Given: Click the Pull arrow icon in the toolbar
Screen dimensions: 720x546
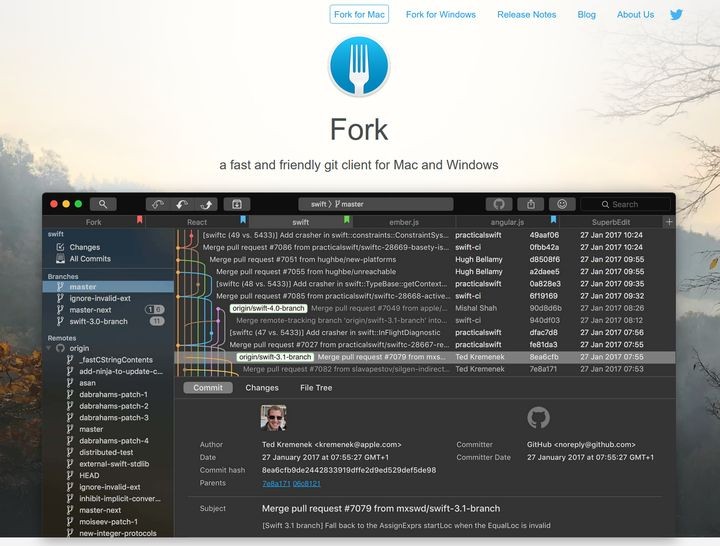Looking at the screenshot, I should [182, 204].
